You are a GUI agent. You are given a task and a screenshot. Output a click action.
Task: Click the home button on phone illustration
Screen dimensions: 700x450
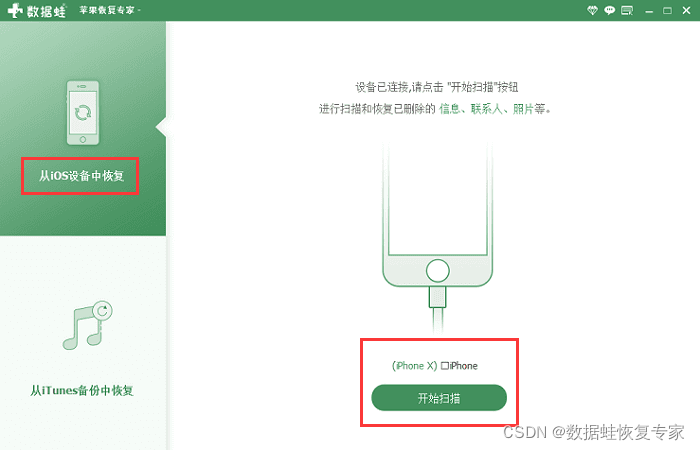coord(438,271)
